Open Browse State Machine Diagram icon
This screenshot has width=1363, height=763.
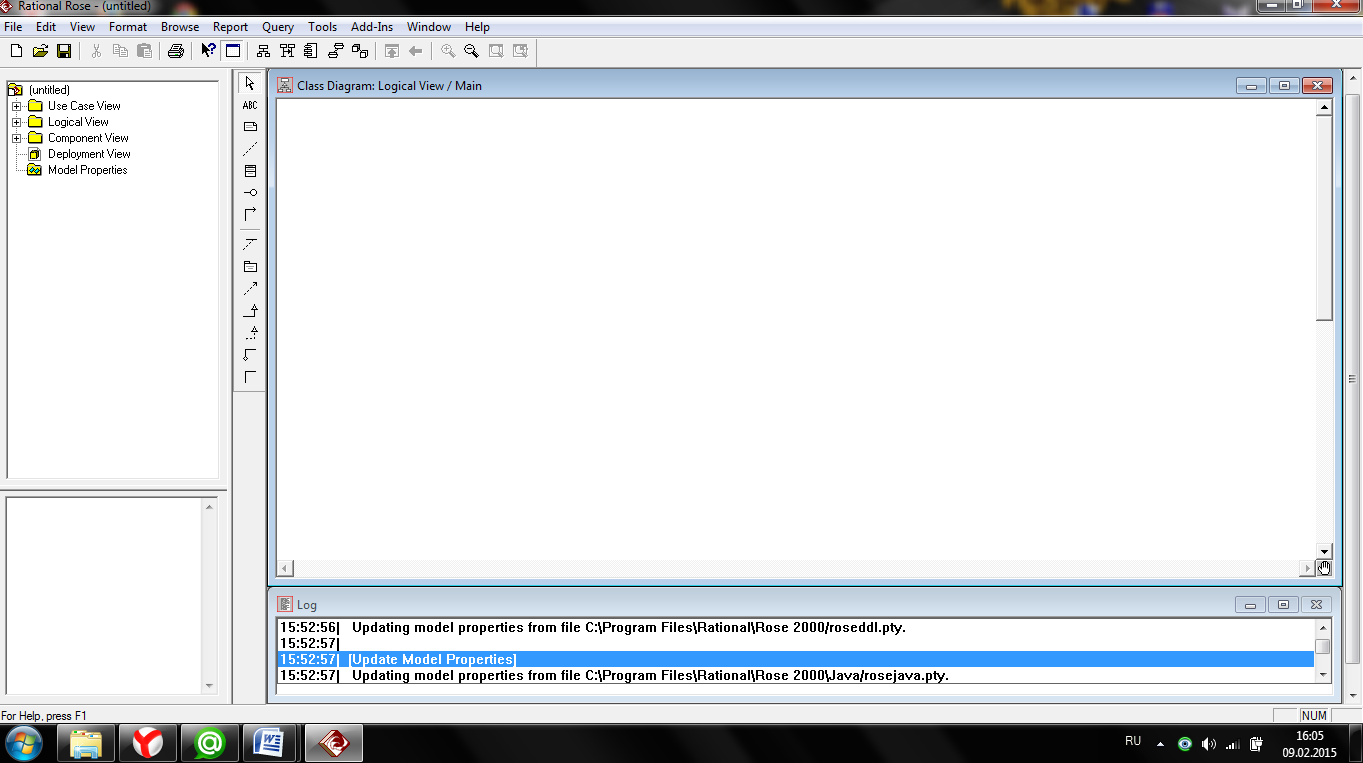click(x=336, y=51)
